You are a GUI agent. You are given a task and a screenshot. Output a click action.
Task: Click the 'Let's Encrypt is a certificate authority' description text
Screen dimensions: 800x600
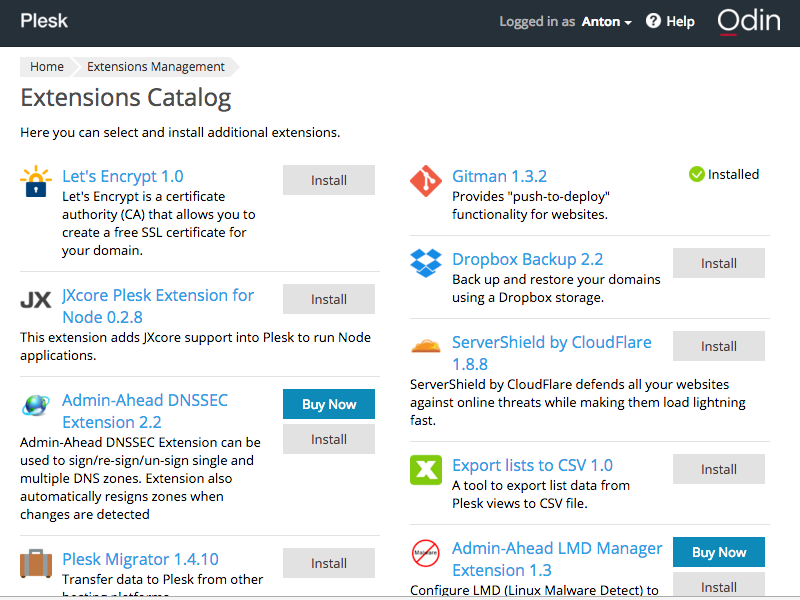point(159,223)
